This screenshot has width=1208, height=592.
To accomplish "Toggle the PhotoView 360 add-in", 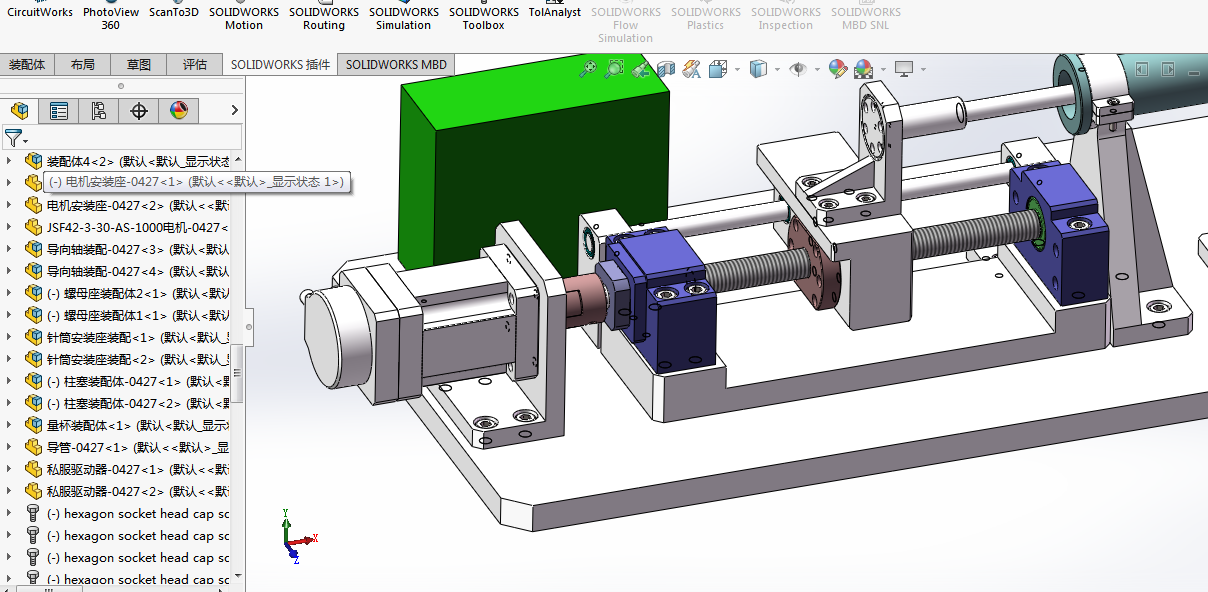I will 111,18.
